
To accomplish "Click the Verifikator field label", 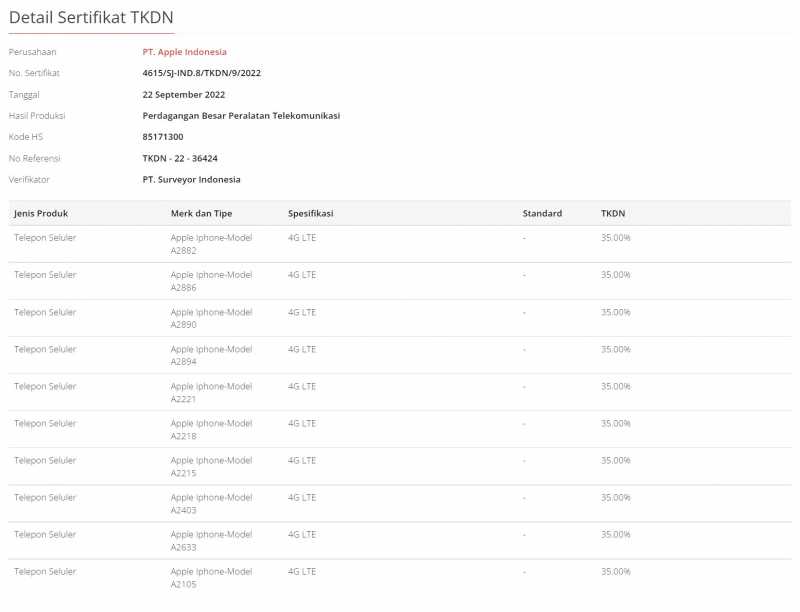I will click(29, 180).
